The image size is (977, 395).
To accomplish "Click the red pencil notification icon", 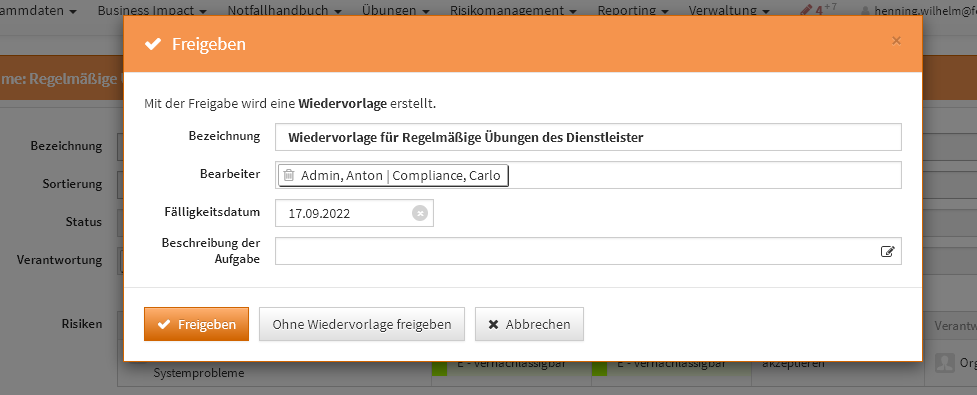I will point(806,10).
